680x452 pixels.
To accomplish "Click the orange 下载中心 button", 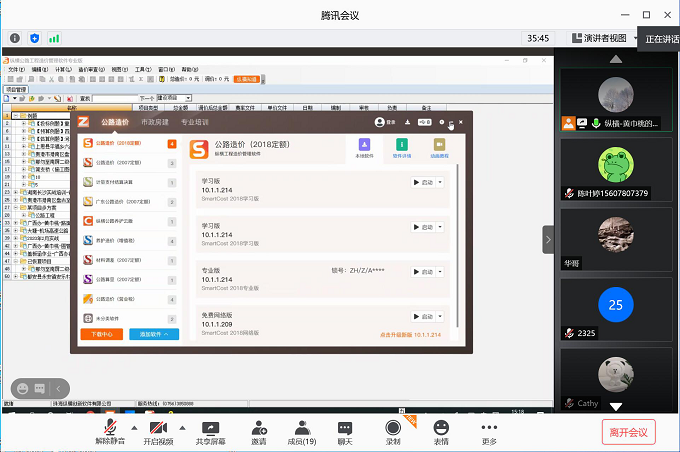I will pos(102,334).
